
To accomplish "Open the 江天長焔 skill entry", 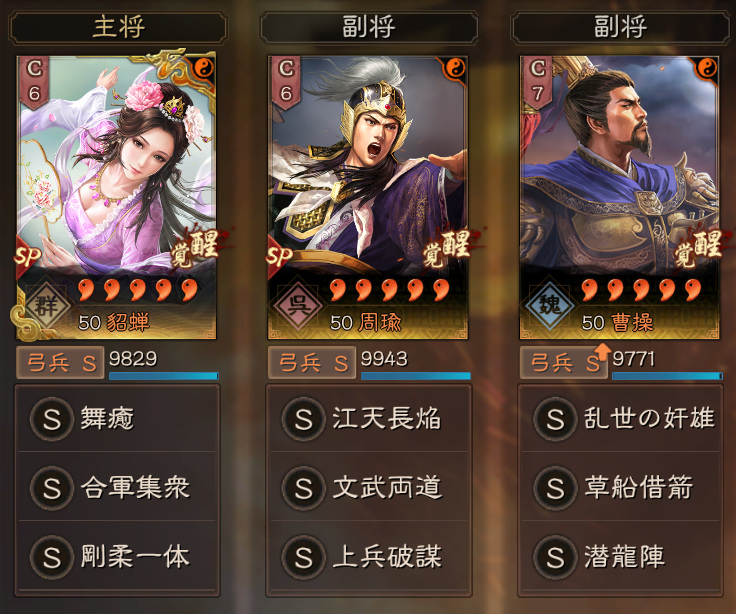I will 369,418.
